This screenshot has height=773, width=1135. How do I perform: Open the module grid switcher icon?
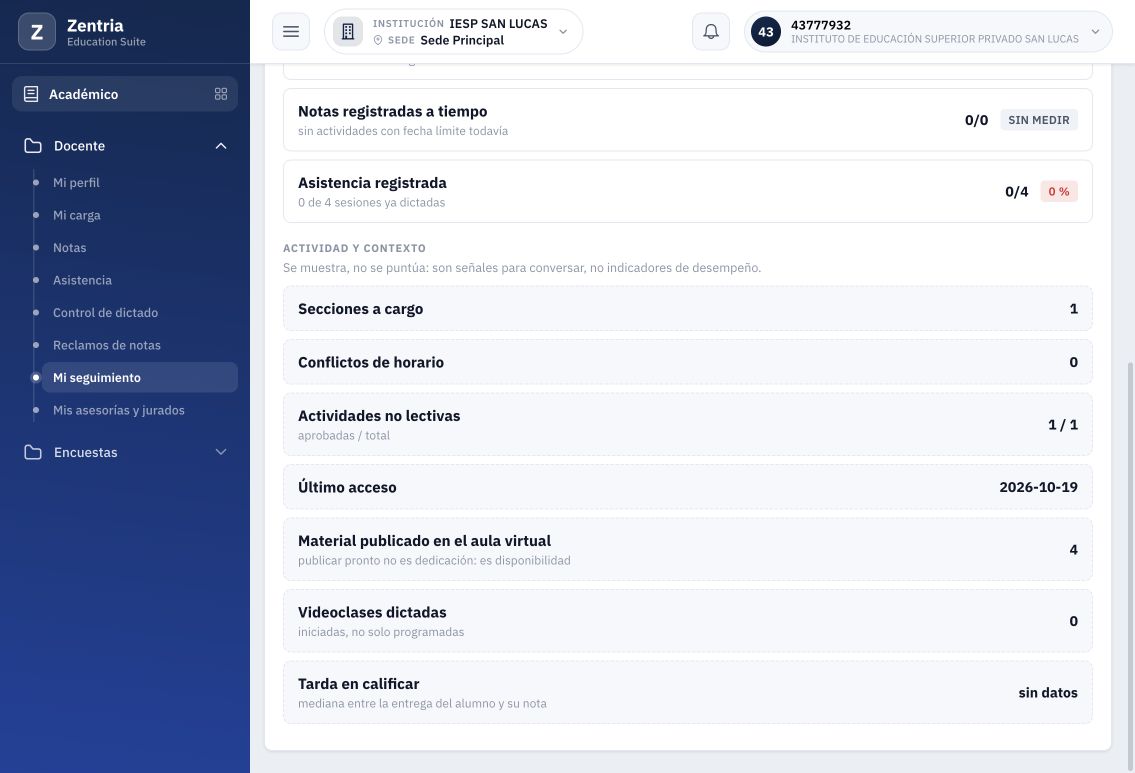coord(221,94)
